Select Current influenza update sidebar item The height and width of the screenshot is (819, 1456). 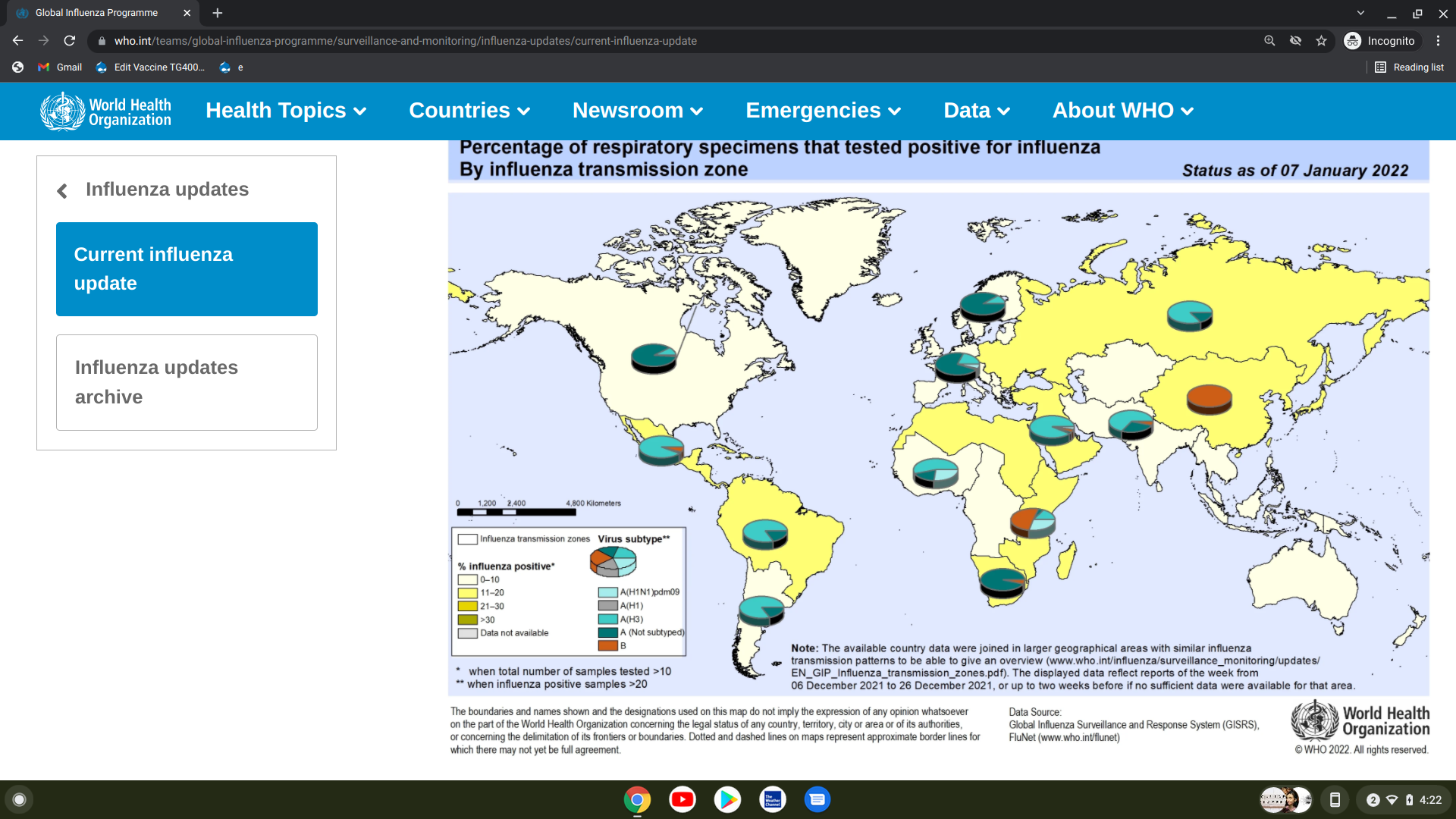coord(187,268)
